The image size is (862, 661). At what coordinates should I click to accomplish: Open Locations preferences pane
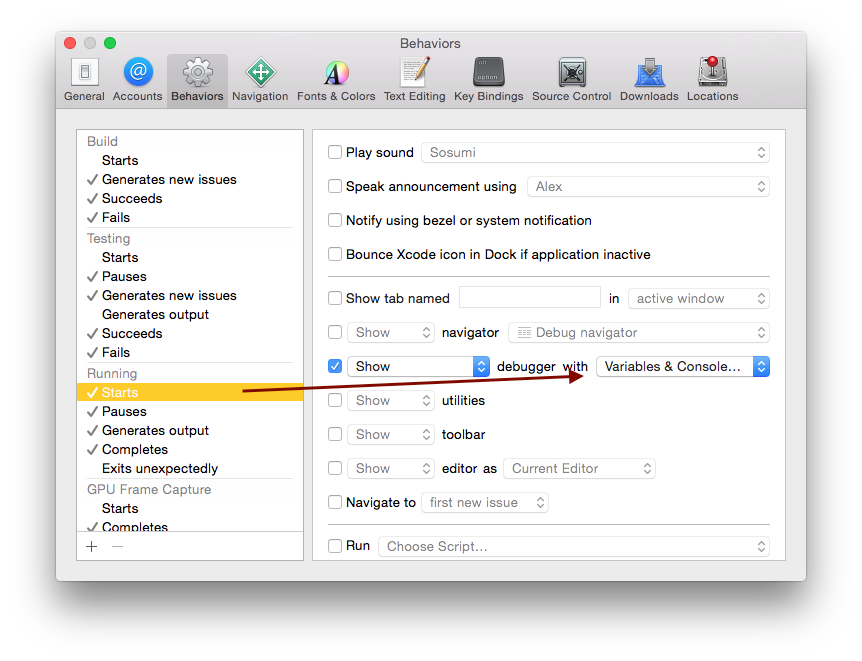click(x=712, y=80)
